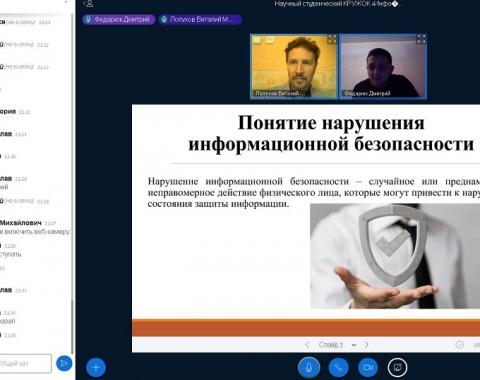Send the chat message

click(x=64, y=363)
